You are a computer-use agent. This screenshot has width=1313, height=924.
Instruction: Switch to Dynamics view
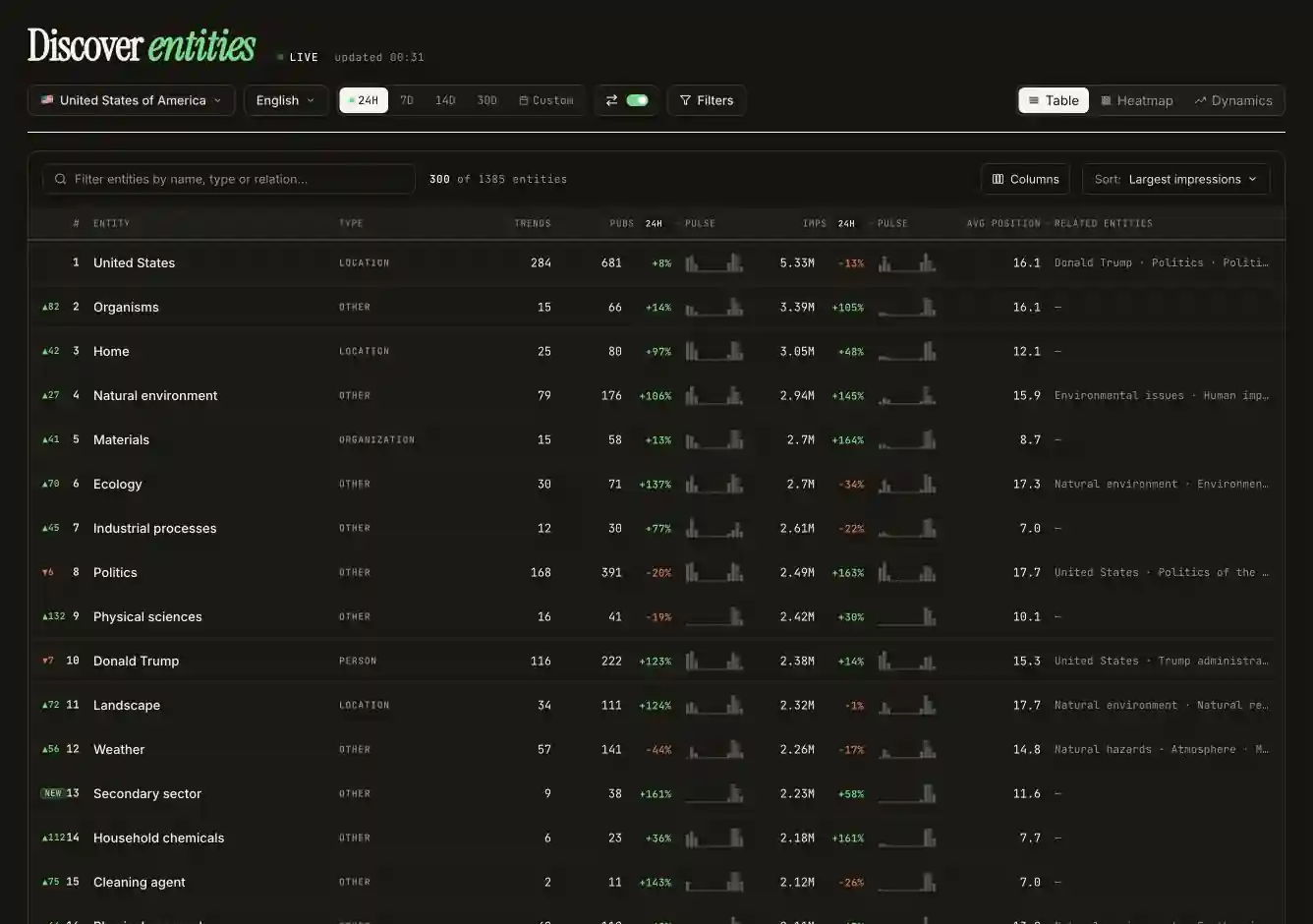coord(1233,100)
